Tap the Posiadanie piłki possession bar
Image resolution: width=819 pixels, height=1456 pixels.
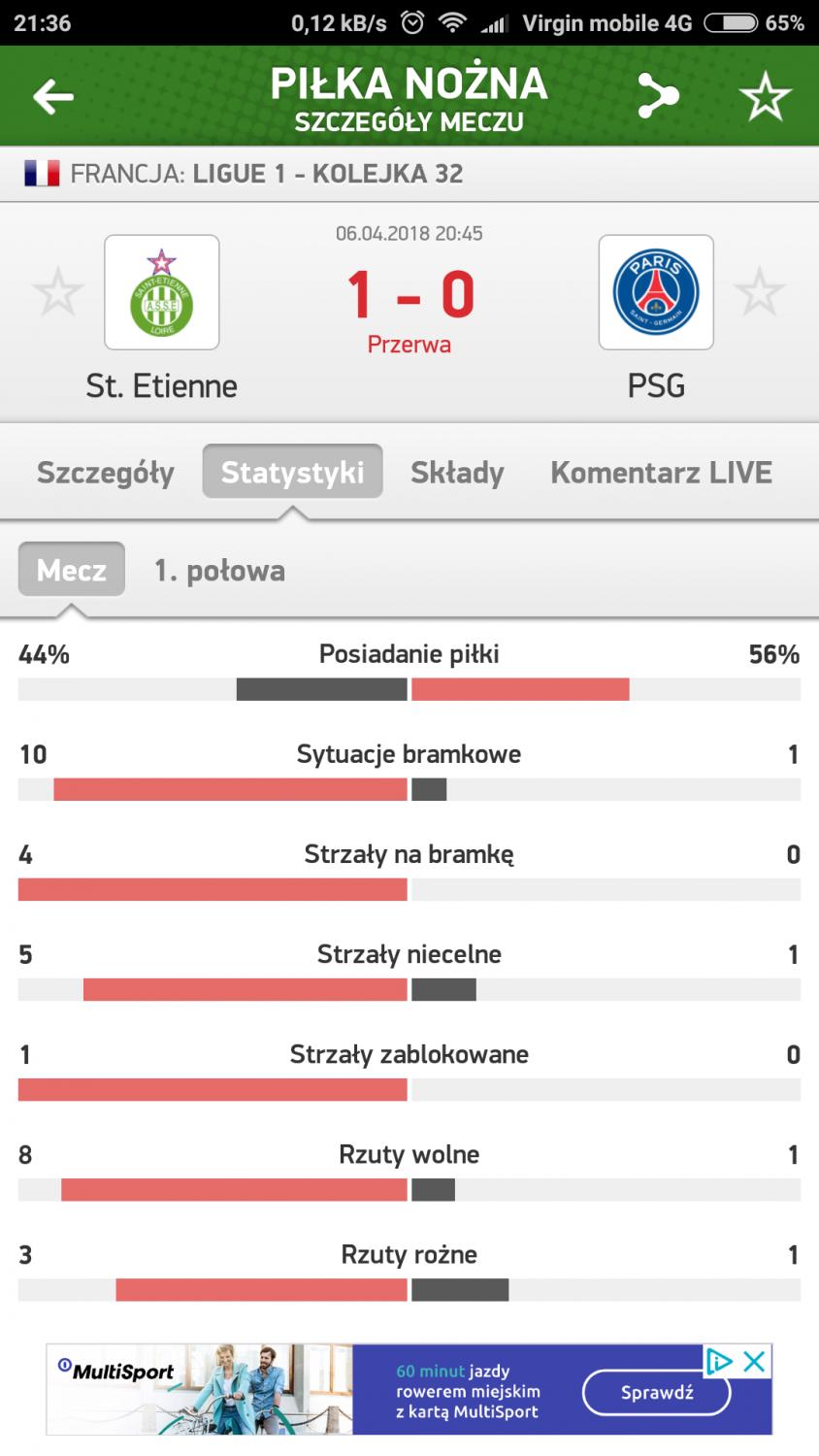point(409,689)
